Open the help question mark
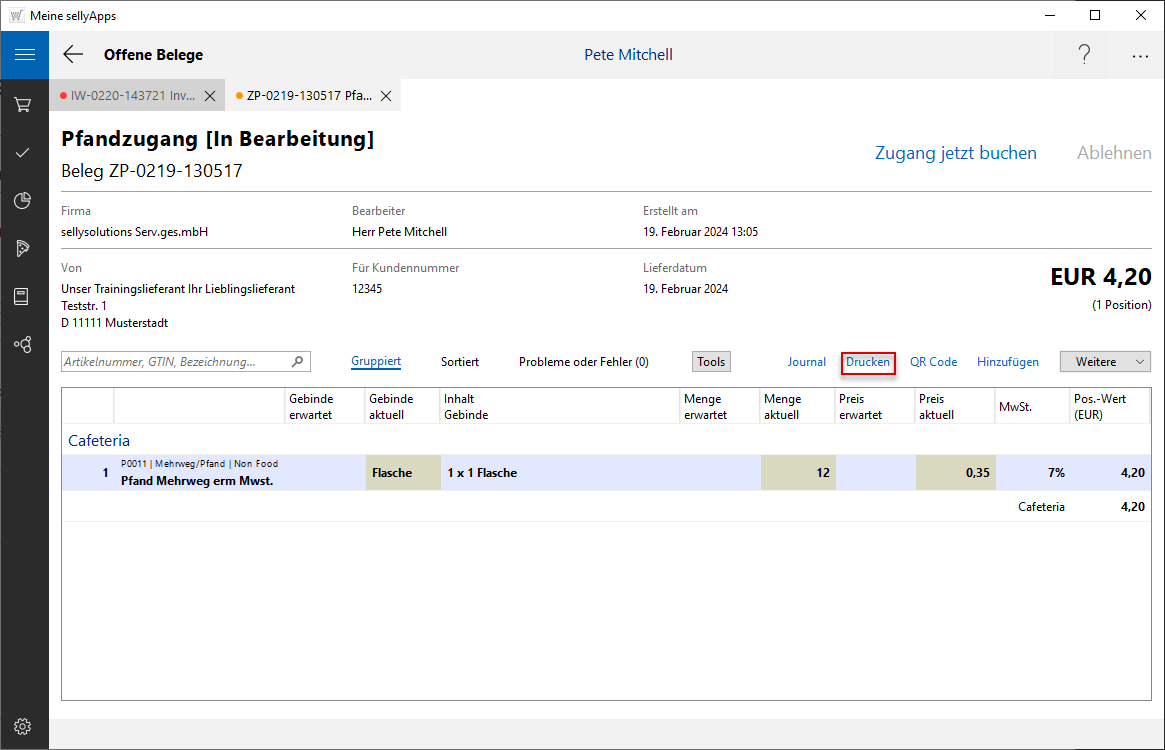Image resolution: width=1165 pixels, height=750 pixels. point(1084,55)
